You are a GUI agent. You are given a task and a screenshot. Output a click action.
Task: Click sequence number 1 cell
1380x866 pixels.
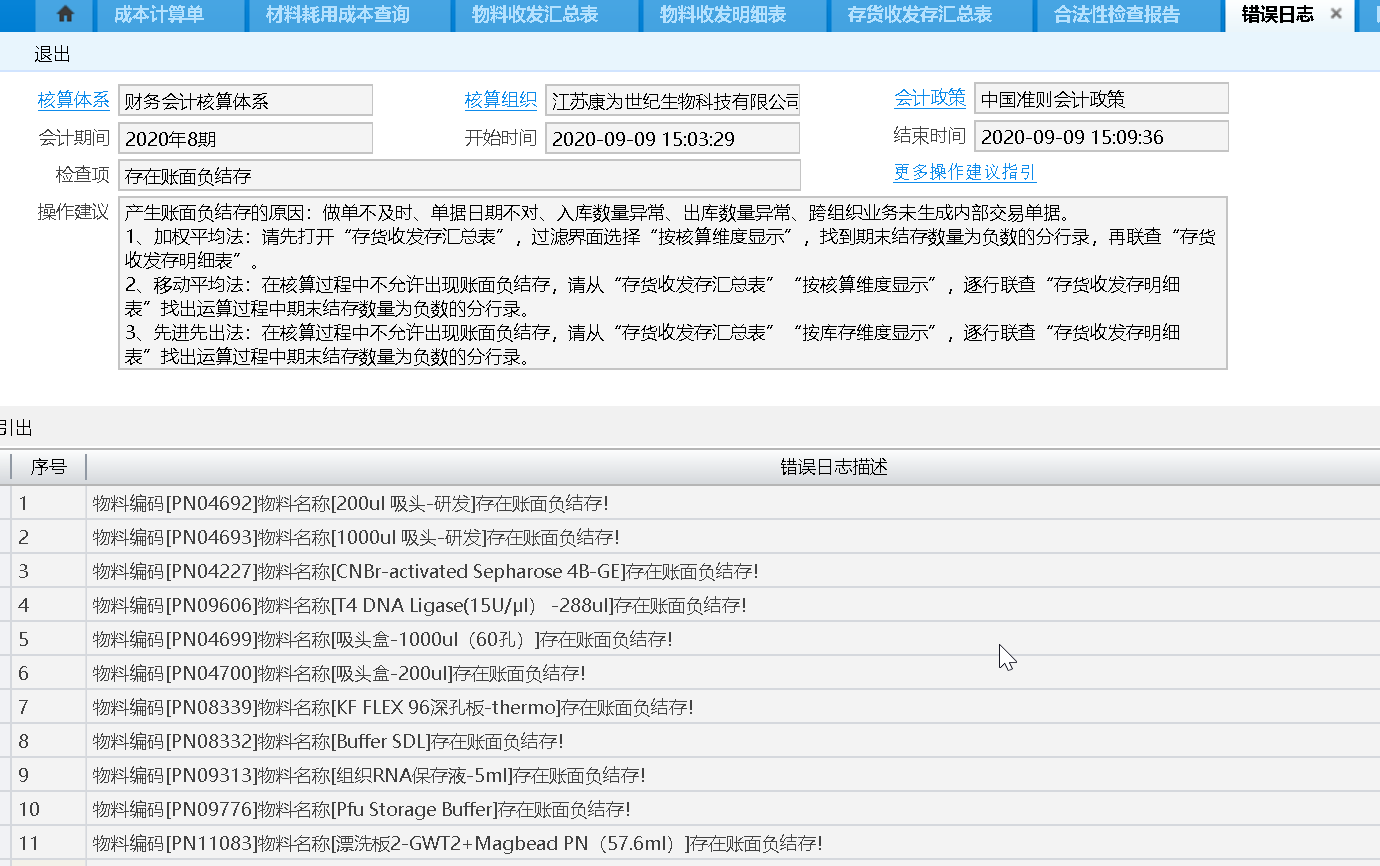48,503
